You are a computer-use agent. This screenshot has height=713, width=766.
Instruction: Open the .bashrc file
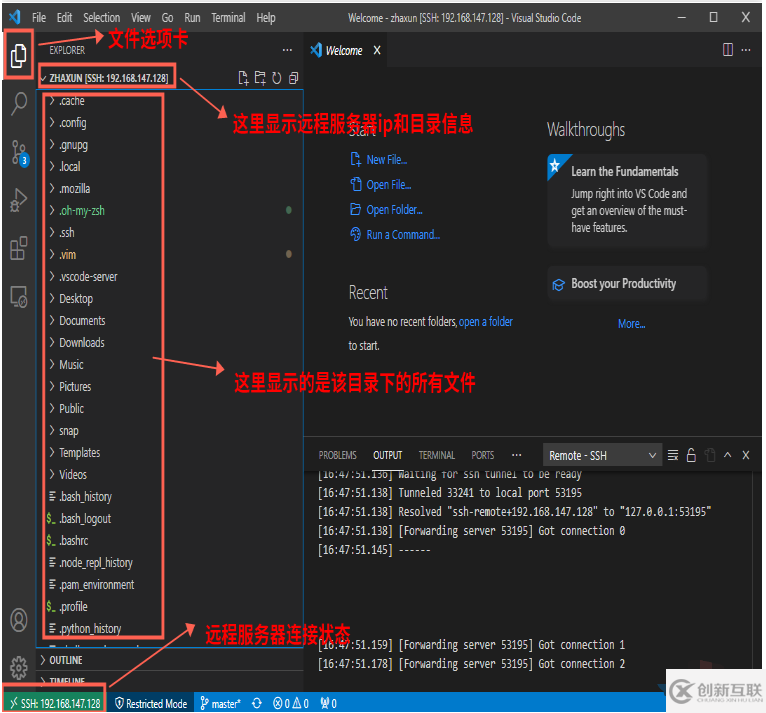tap(80, 541)
